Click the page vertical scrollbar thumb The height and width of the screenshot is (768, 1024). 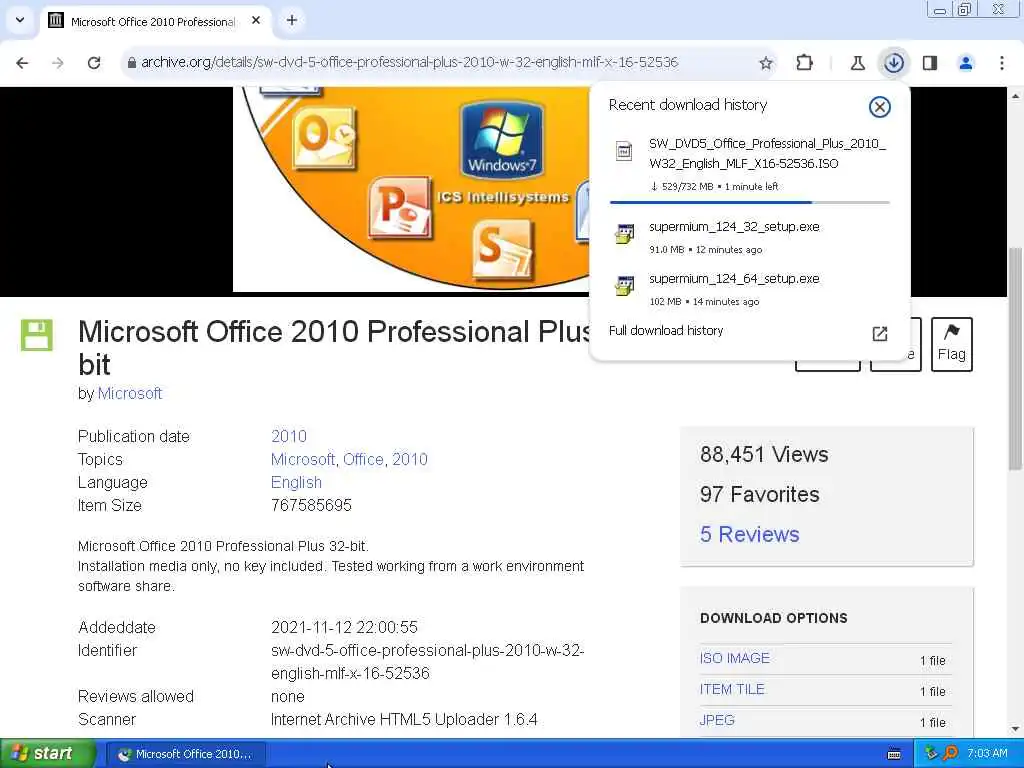(x=1015, y=358)
